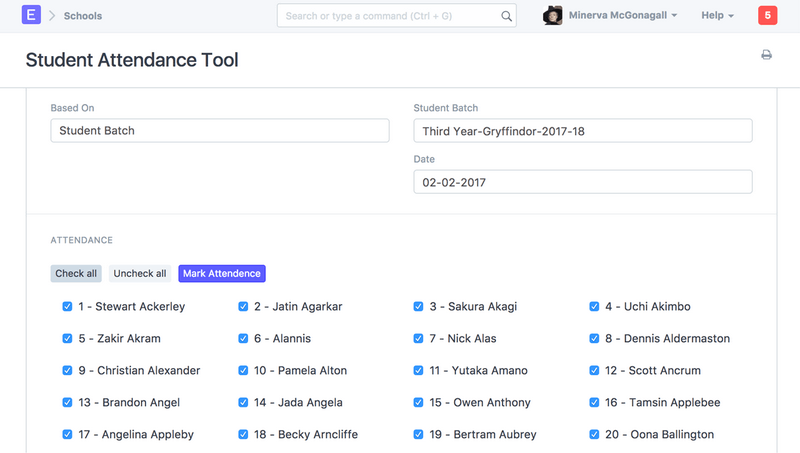
Task: Click the search magnifier icon
Action: (x=506, y=16)
